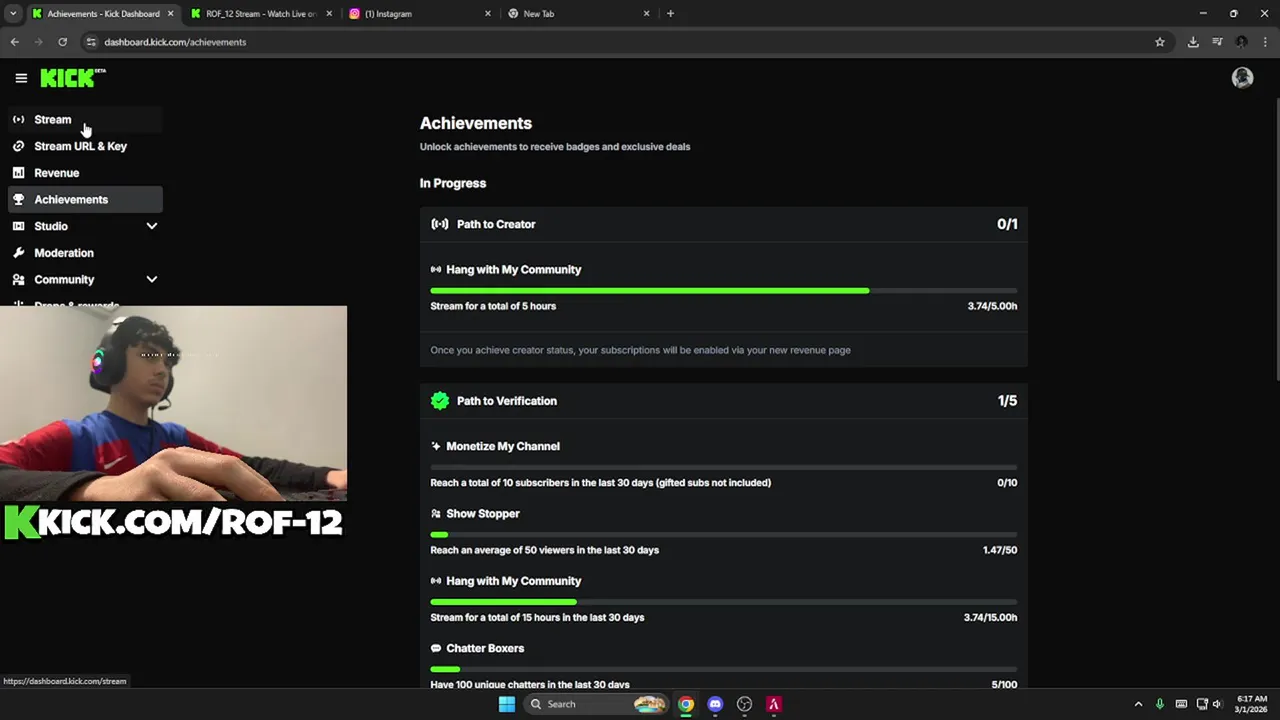
Task: Click the taskbar Search box
Action: (596, 704)
